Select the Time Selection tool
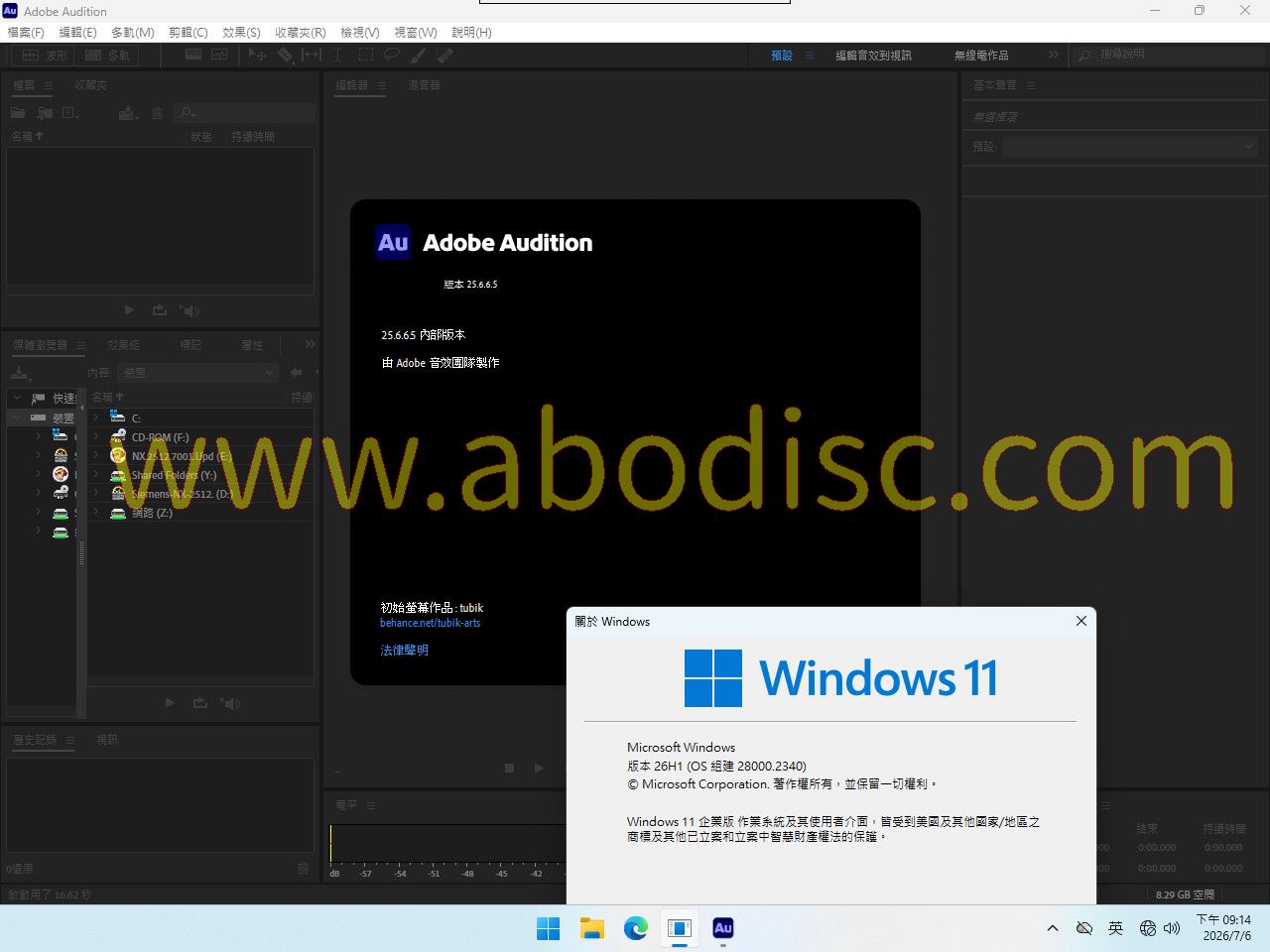 [x=338, y=56]
